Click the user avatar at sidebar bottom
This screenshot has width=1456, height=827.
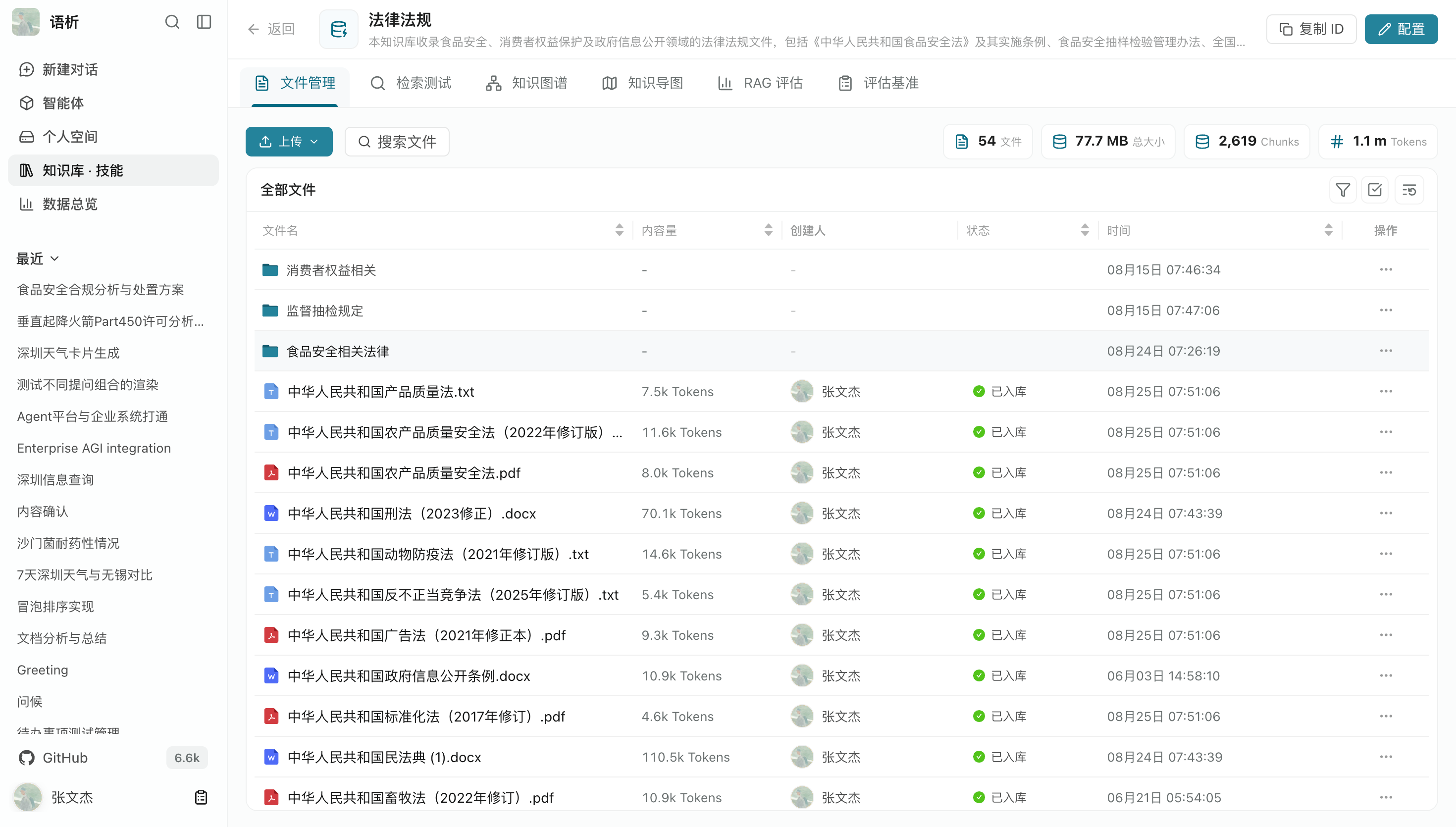point(27,797)
